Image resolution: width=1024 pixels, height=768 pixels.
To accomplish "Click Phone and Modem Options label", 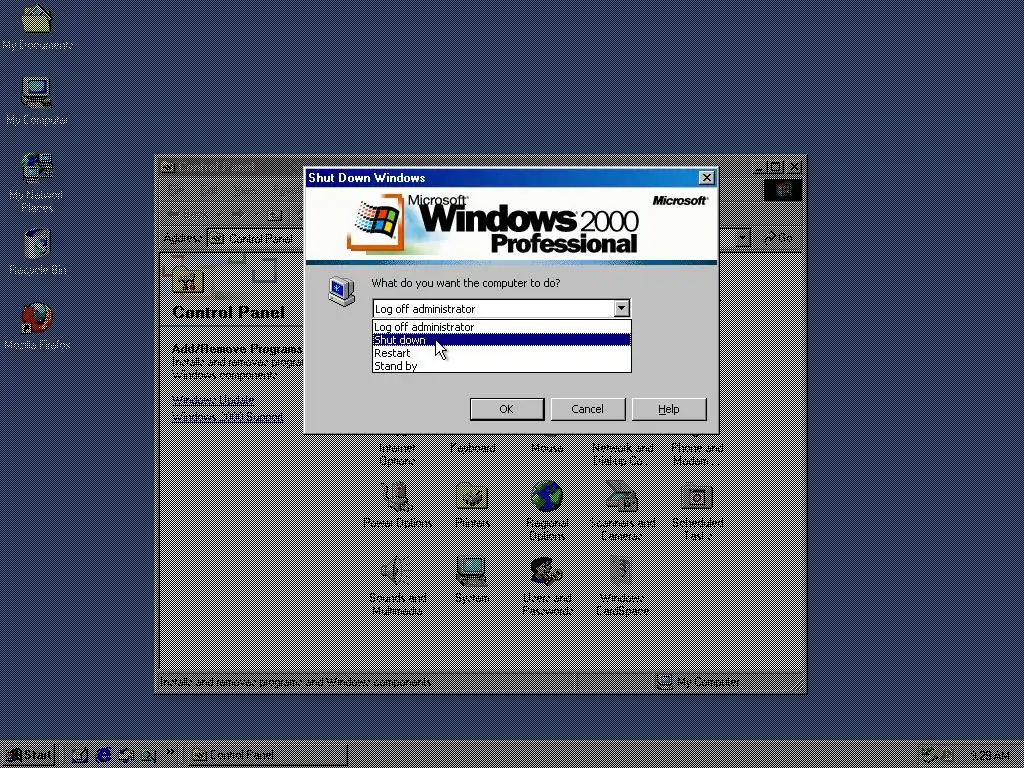I will pos(697,454).
